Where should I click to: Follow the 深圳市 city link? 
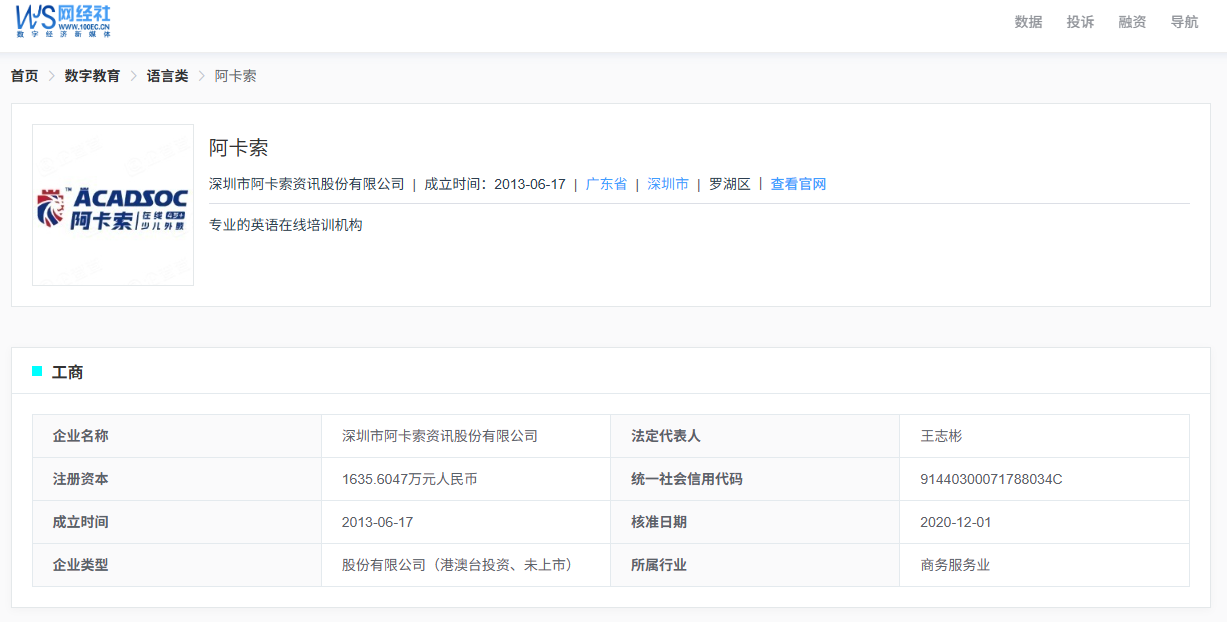(x=668, y=184)
